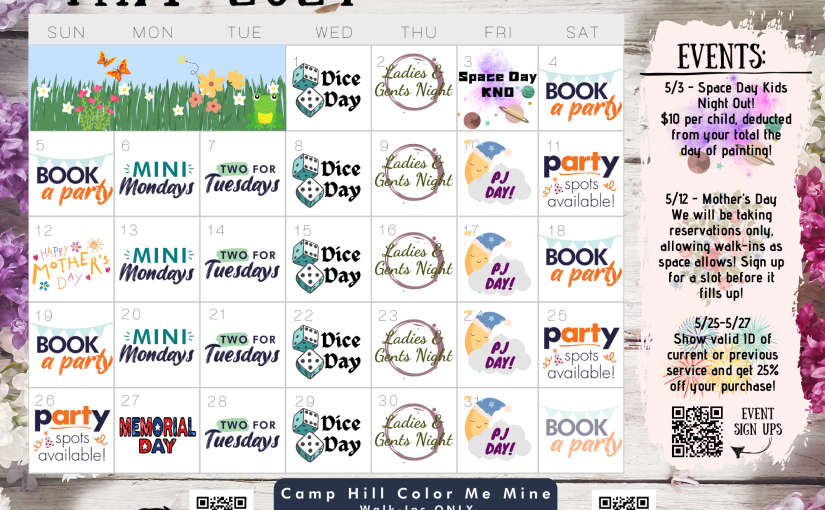The height and width of the screenshot is (510, 825).
Task: Click Party Spots Available on May 25
Action: click(x=581, y=351)
